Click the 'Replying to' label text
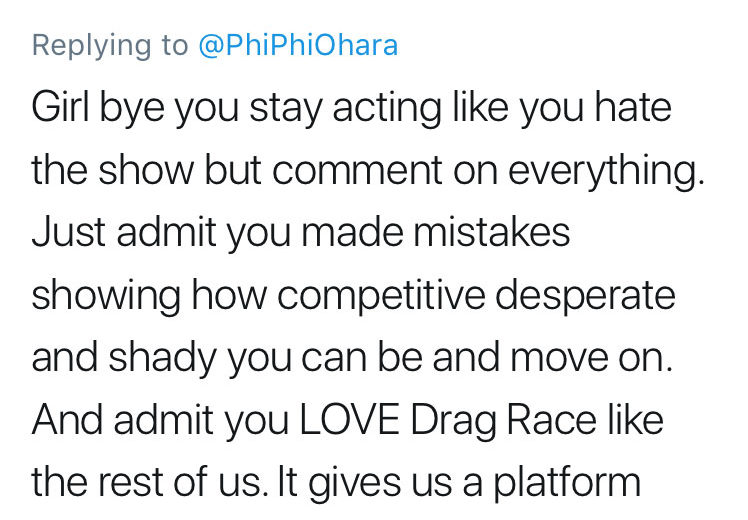The width and height of the screenshot is (748, 520). point(110,46)
